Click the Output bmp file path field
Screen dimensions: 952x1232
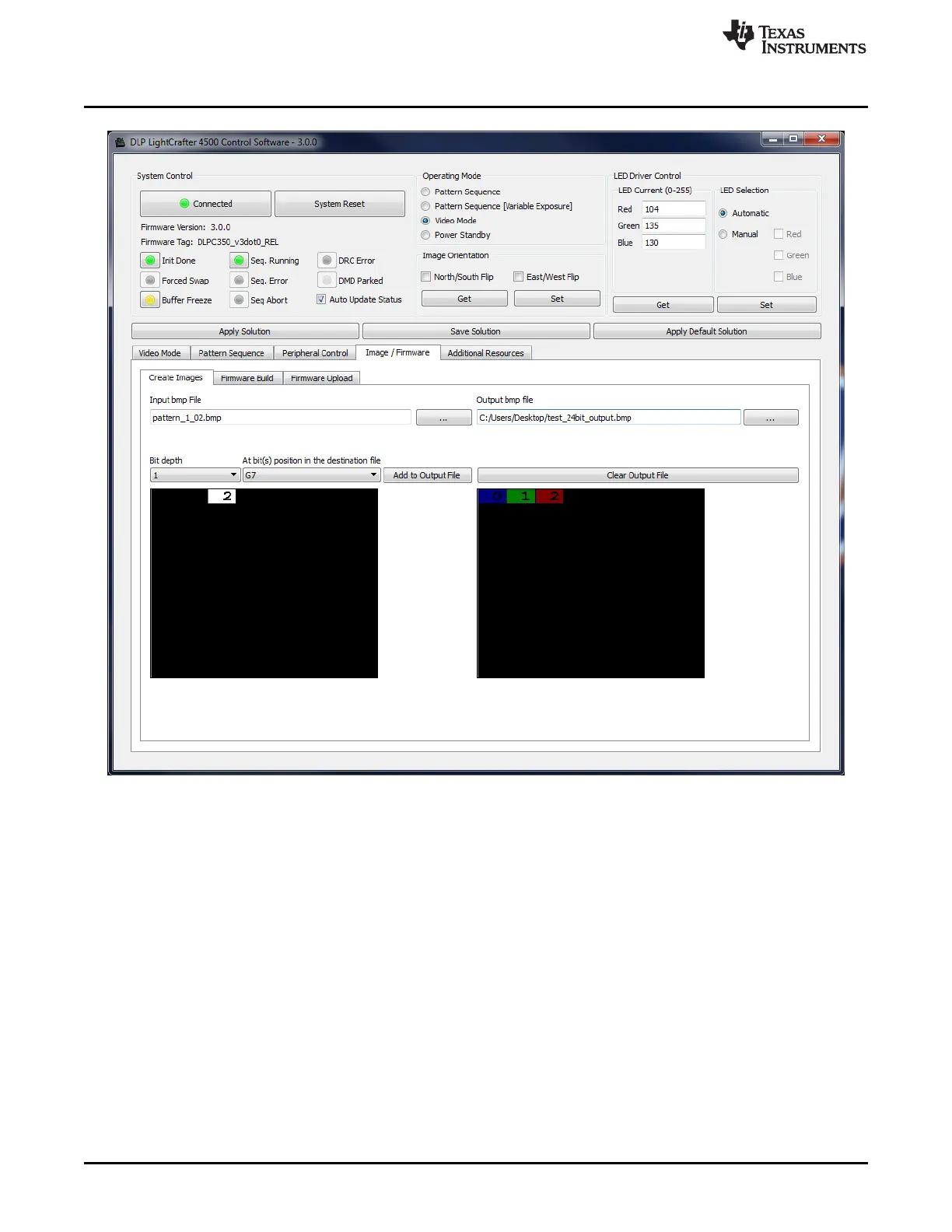click(608, 418)
